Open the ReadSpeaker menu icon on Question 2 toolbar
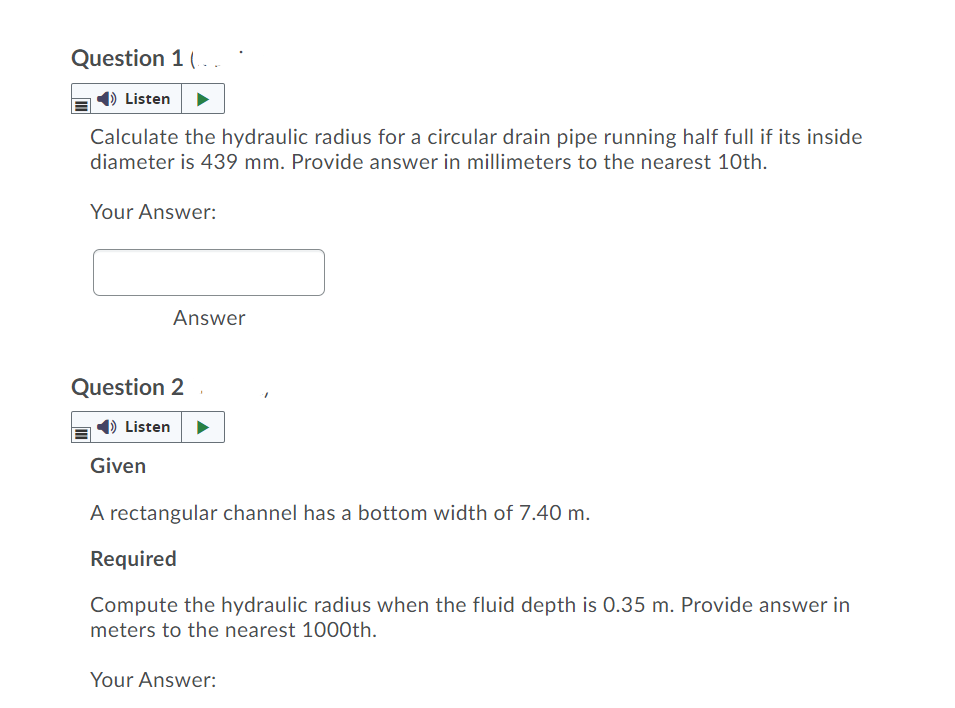 pos(81,432)
